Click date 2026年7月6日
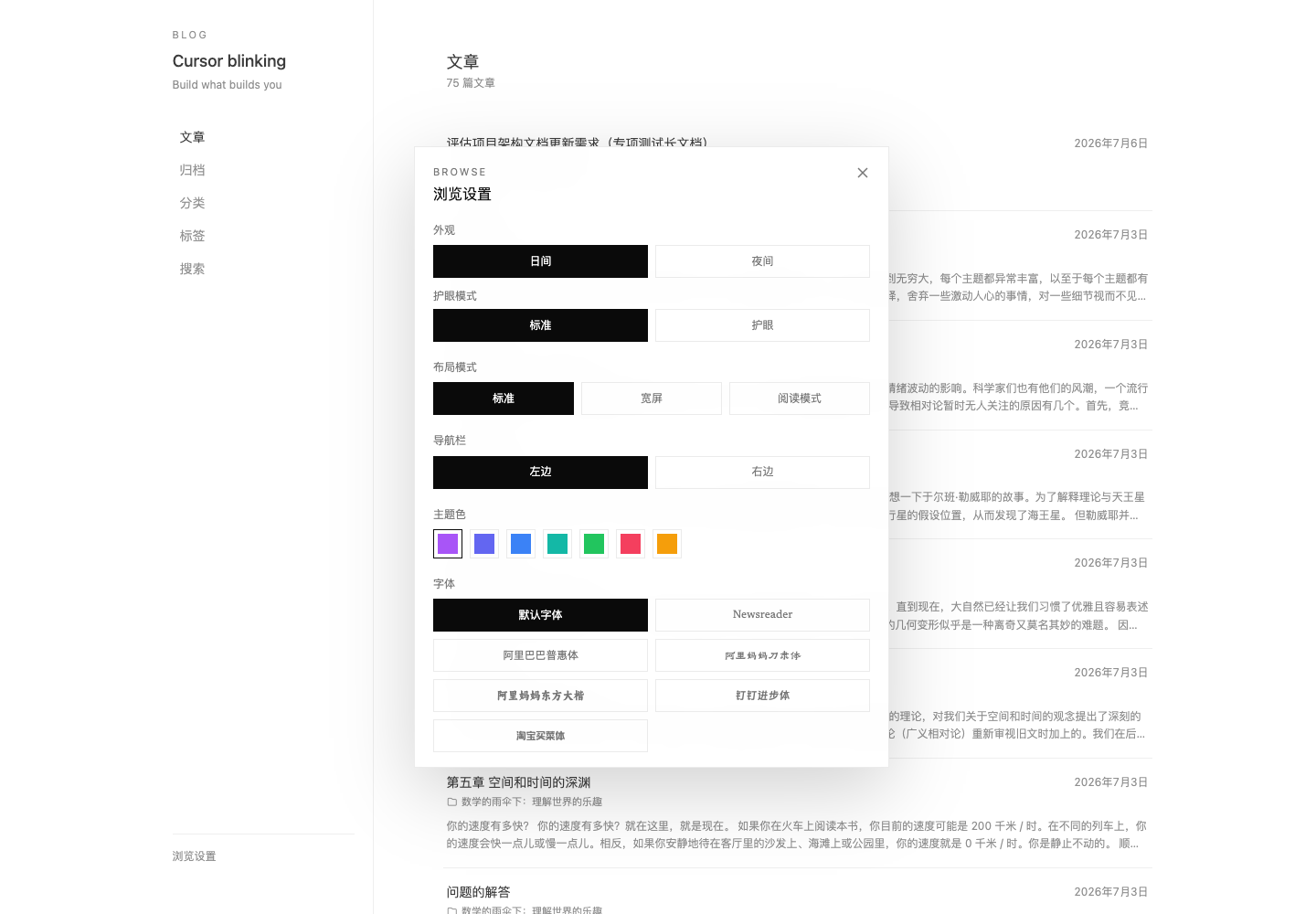The width and height of the screenshot is (1316, 914). 1110,143
